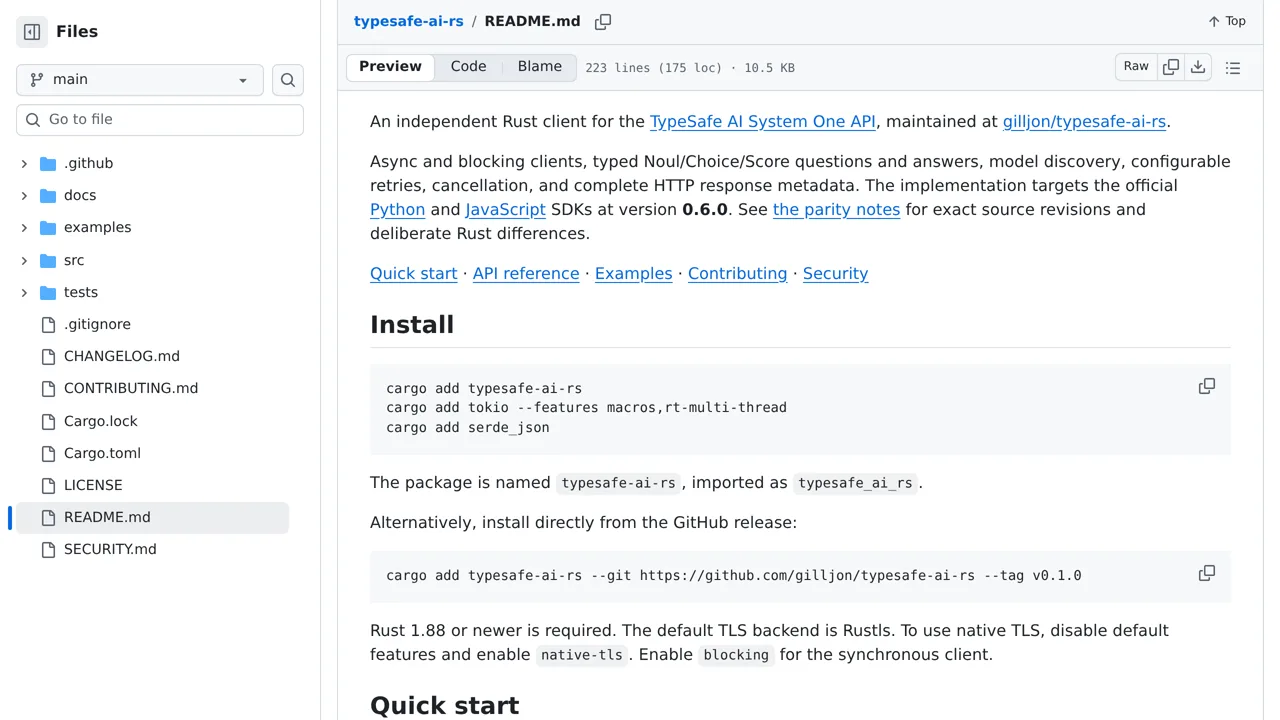The height and width of the screenshot is (720, 1280).
Task: Open the Raw file view
Action: point(1136,67)
